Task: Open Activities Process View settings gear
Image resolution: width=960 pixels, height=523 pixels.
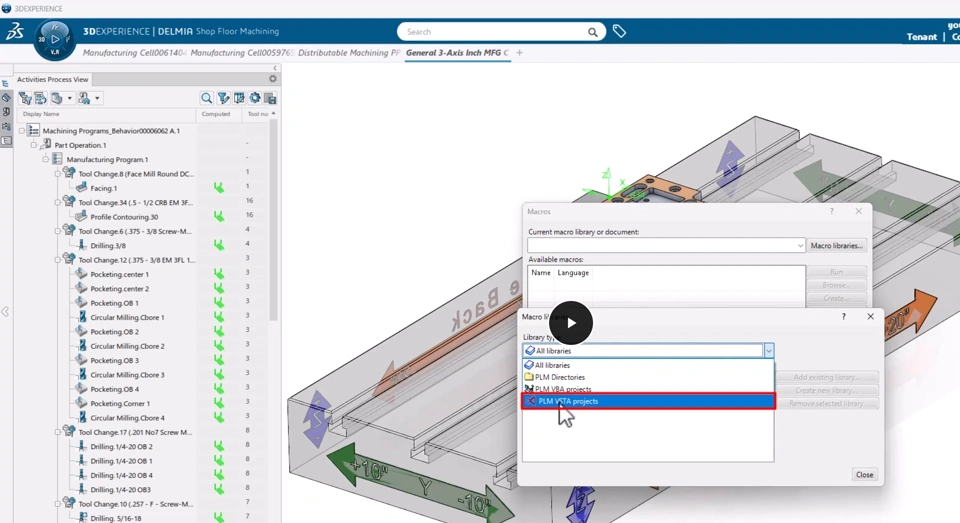Action: click(272, 79)
